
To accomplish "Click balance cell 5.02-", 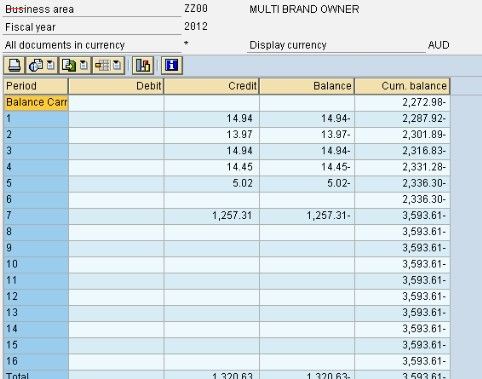I will (x=307, y=183).
